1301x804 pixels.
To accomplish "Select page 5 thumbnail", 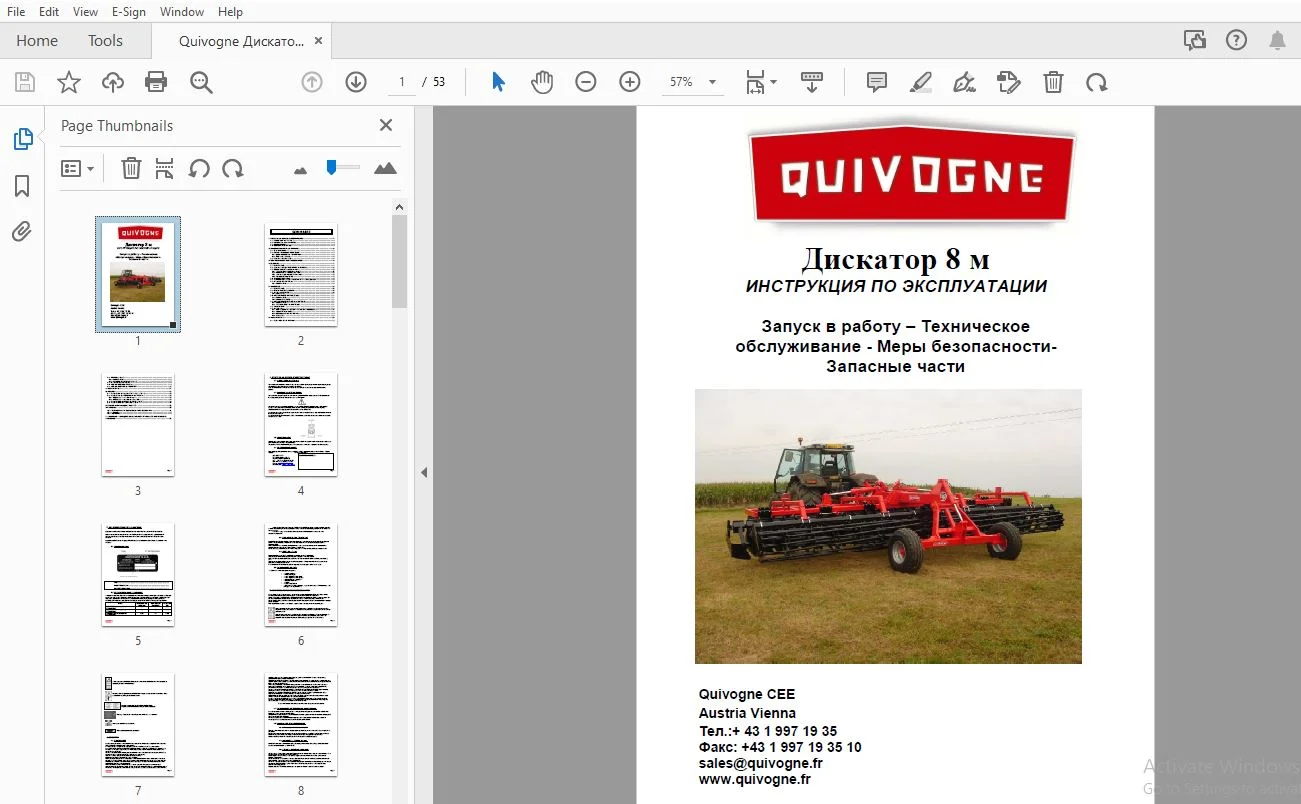I will click(x=138, y=574).
